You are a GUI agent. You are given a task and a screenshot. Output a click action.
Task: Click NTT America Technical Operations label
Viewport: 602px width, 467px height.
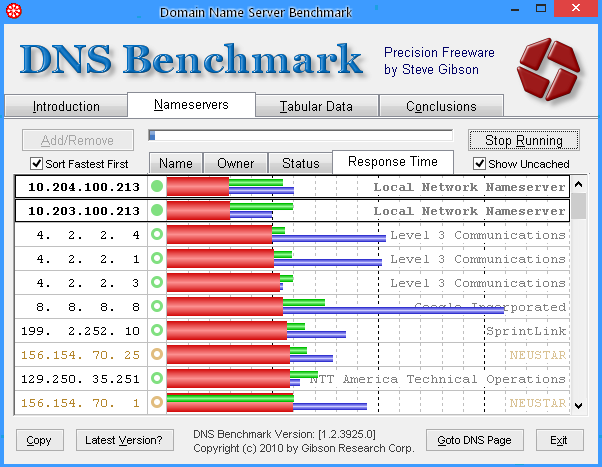[438, 379]
